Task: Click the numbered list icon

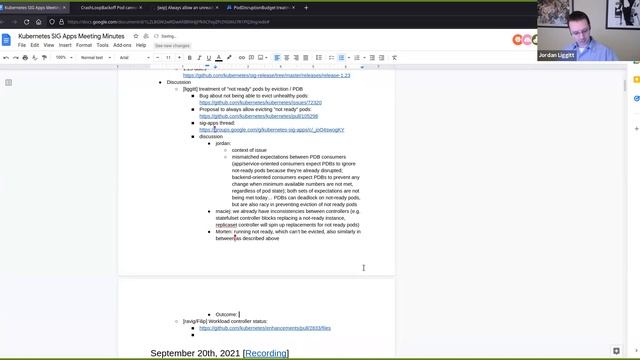Action: point(357,58)
